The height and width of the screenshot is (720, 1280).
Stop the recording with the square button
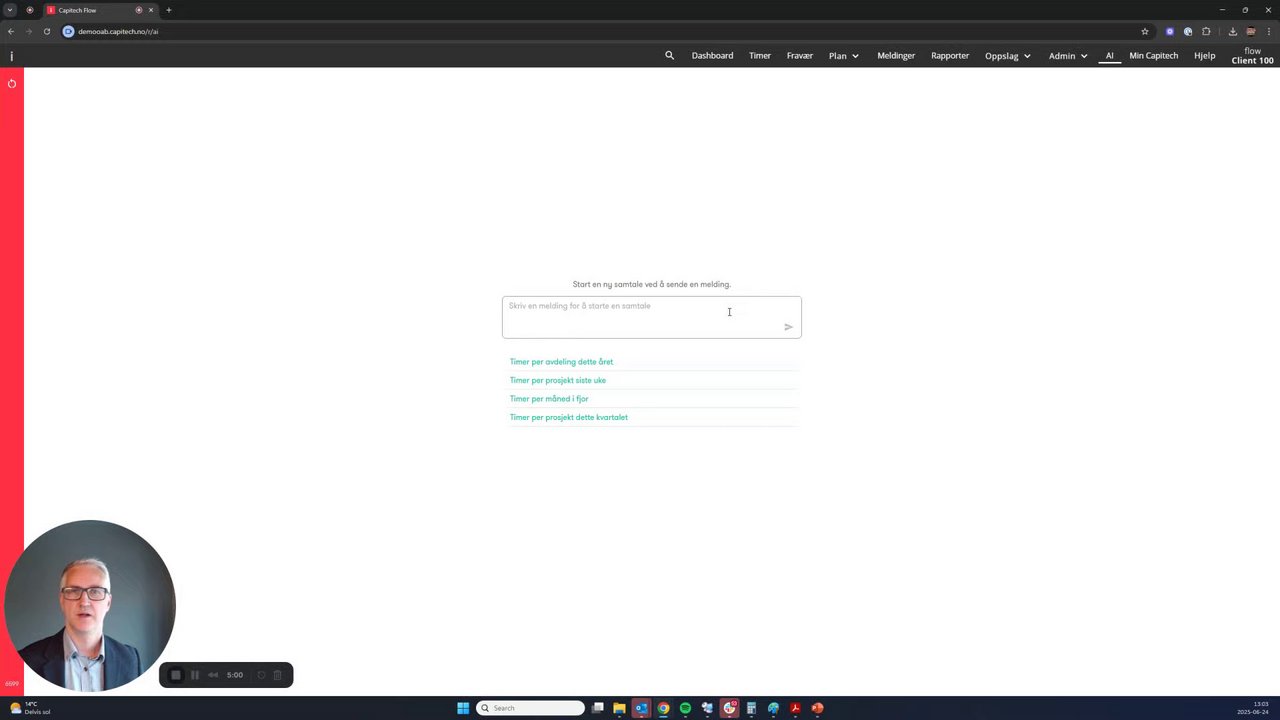pos(176,675)
